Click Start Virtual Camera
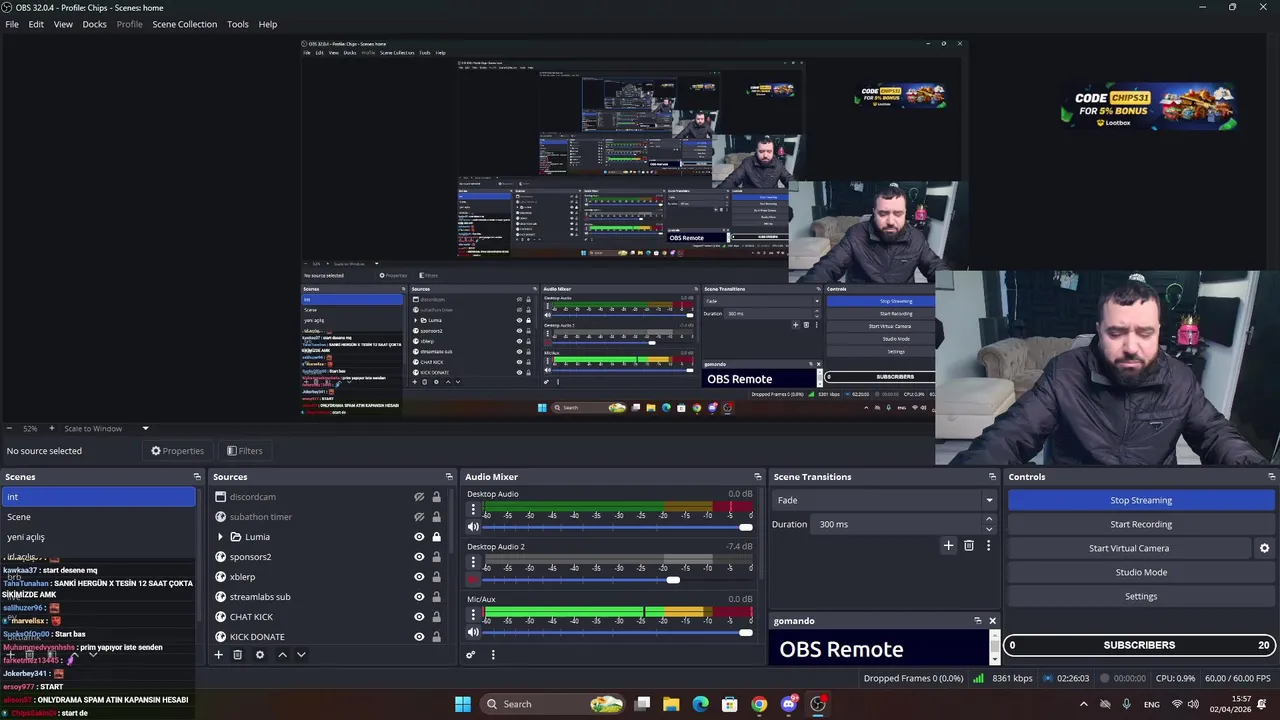The width and height of the screenshot is (1280, 720). click(x=1128, y=548)
